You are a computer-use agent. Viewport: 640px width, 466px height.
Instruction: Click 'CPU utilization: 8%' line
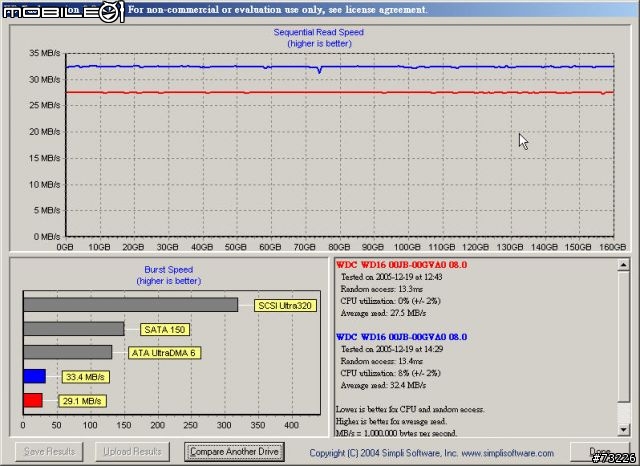391,373
